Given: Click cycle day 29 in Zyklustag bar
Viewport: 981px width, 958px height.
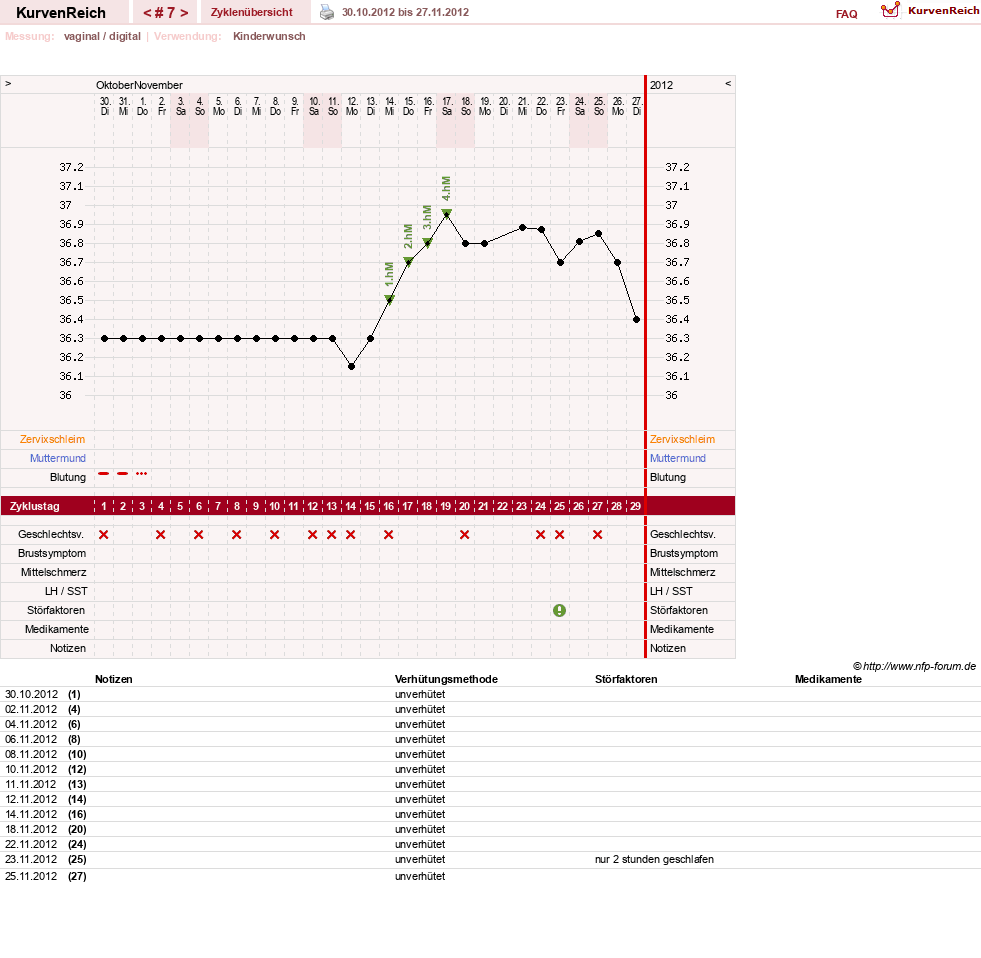Looking at the screenshot, I should pos(635,506).
